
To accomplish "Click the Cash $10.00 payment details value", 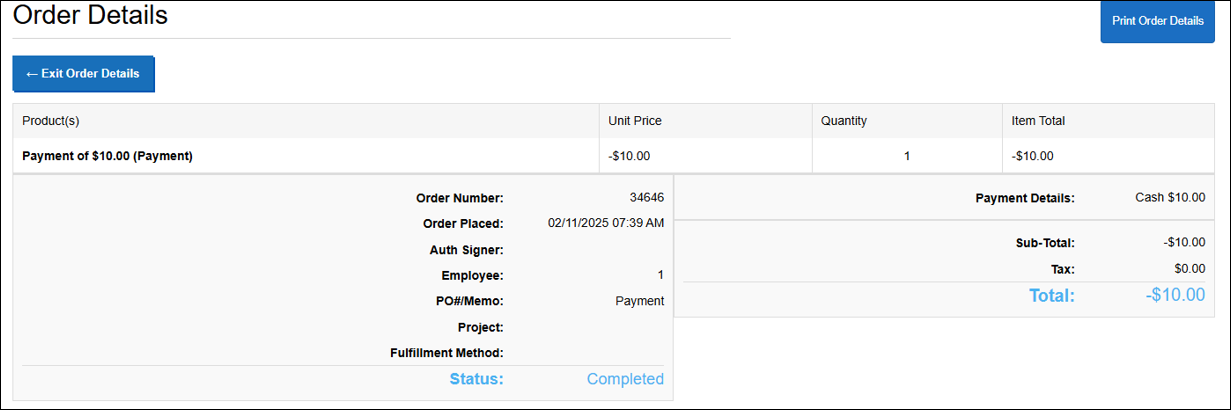I will point(1170,198).
